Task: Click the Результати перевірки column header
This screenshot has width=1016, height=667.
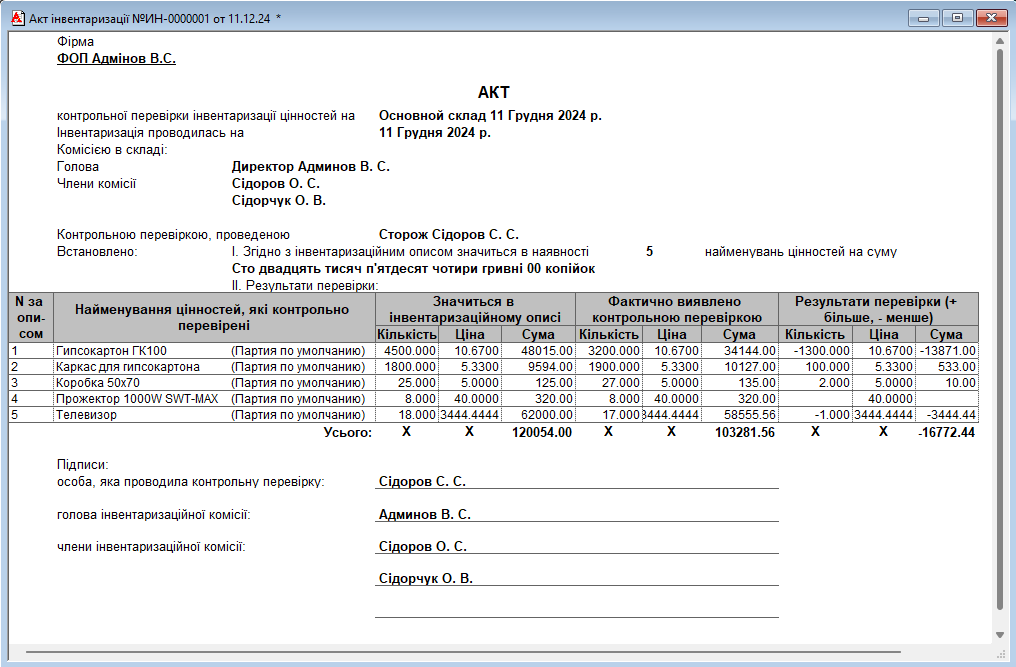Action: 878,310
